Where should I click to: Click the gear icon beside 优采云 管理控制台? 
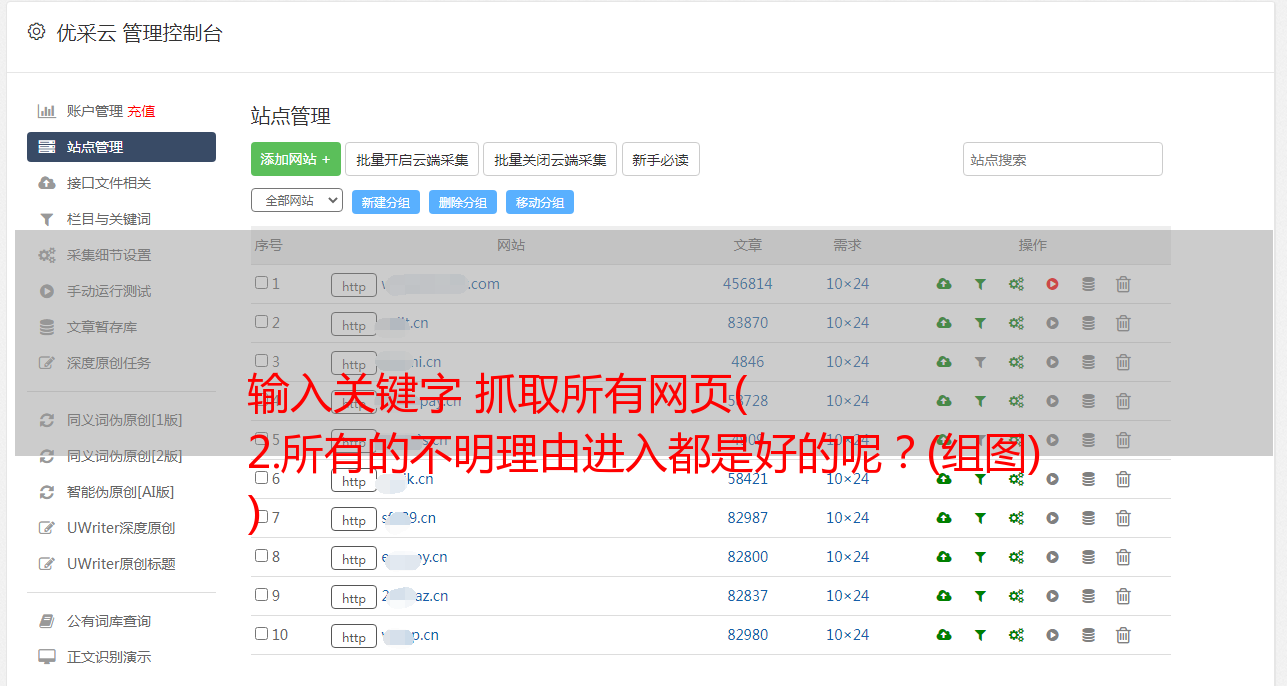pyautogui.click(x=36, y=32)
